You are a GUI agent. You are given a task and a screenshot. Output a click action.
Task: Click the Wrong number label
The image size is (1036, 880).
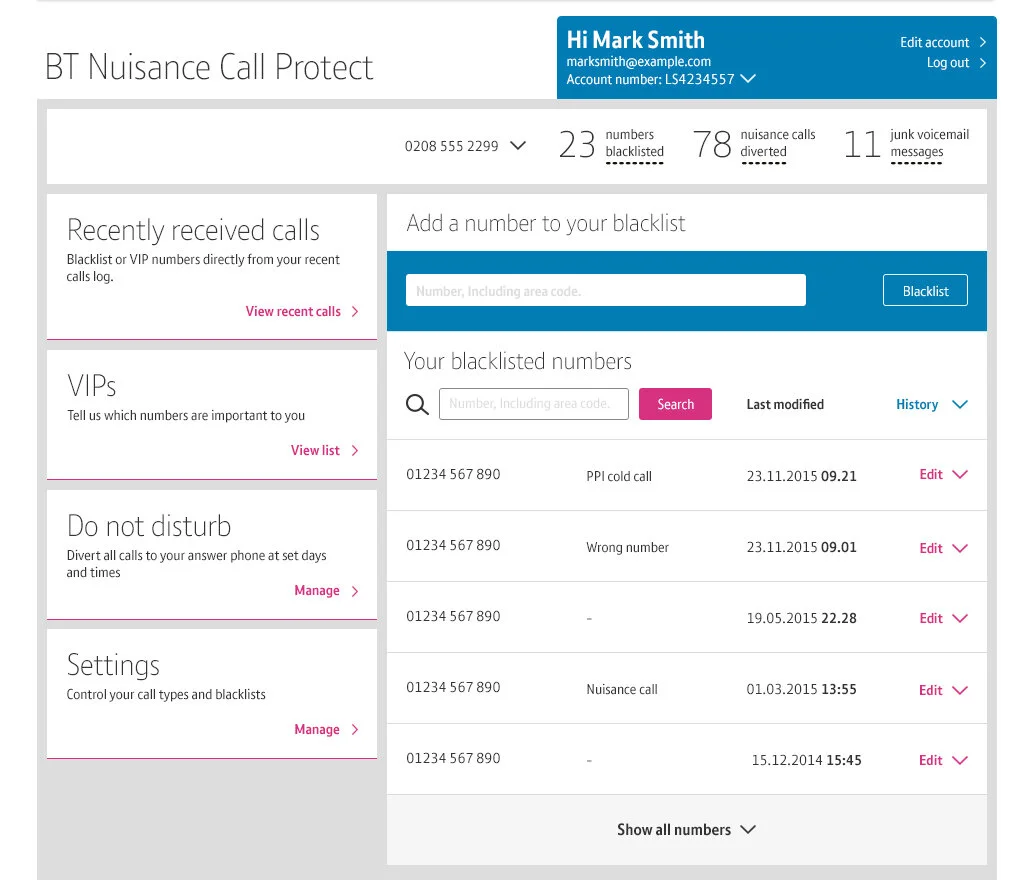[x=627, y=548]
